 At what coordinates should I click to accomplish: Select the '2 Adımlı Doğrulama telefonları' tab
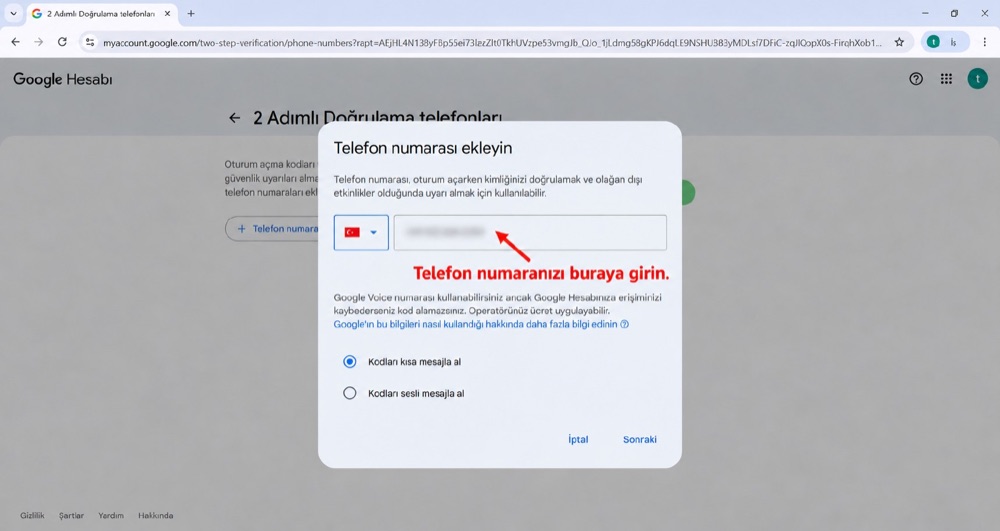[102, 13]
